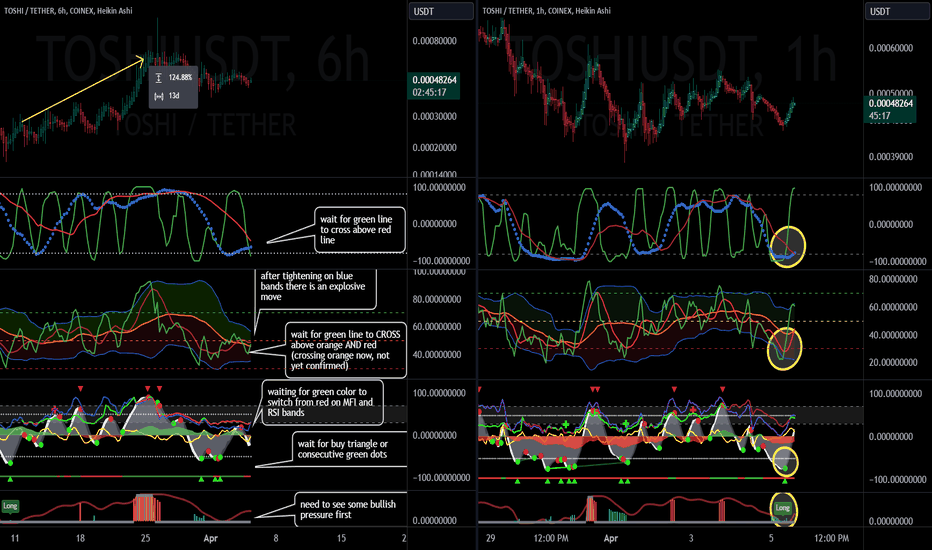Click the Long label on 1h chart
This screenshot has height=550, width=932.
tap(783, 508)
